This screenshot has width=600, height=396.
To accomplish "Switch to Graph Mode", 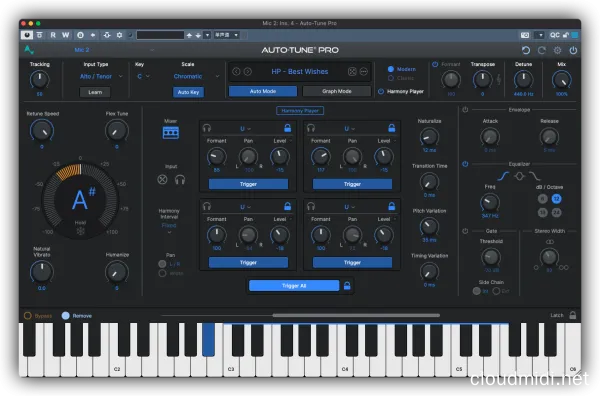I will click(337, 91).
